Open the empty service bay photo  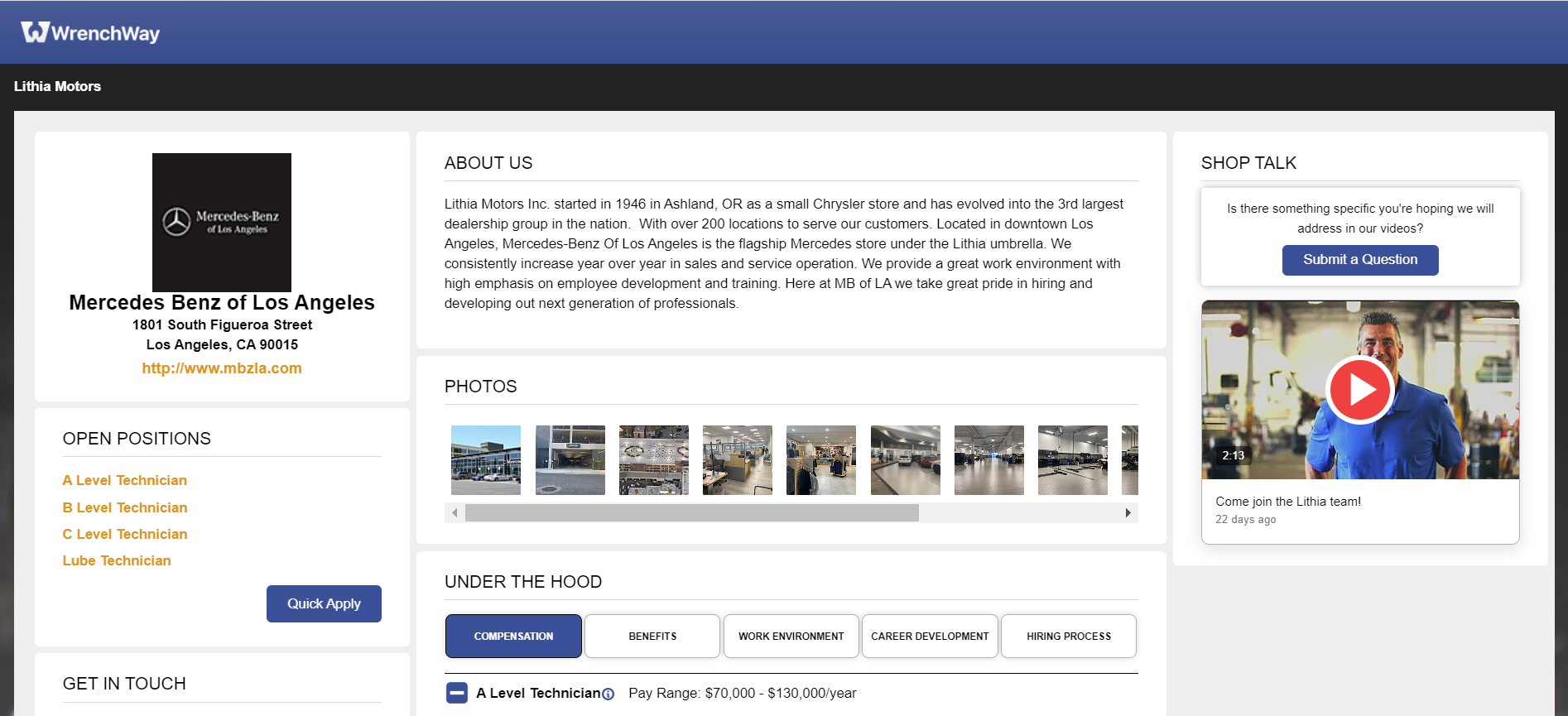(989, 460)
